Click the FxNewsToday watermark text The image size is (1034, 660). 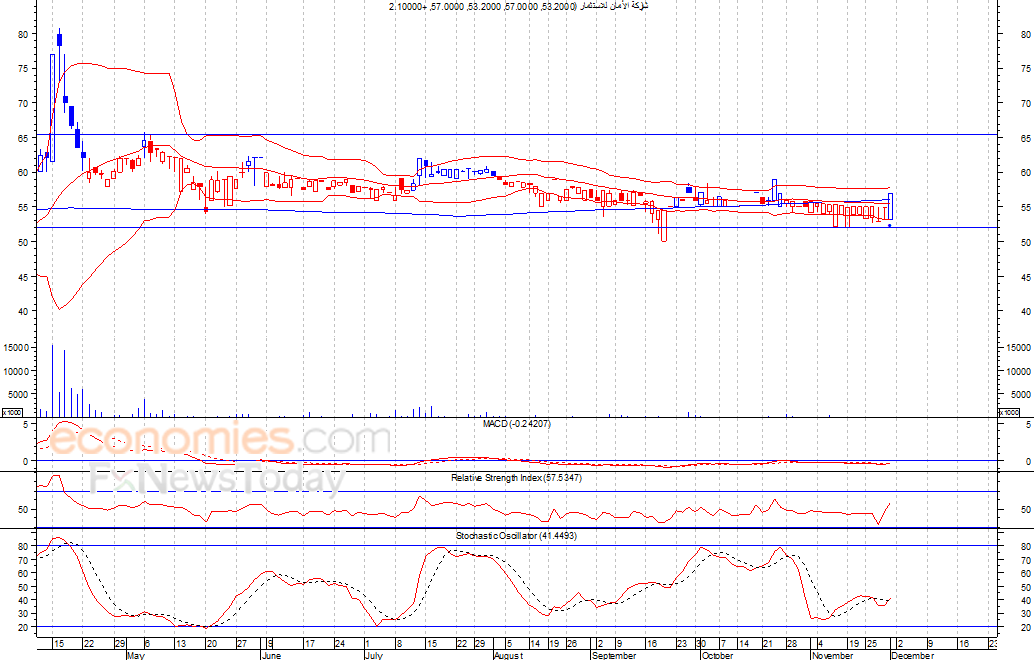217,481
